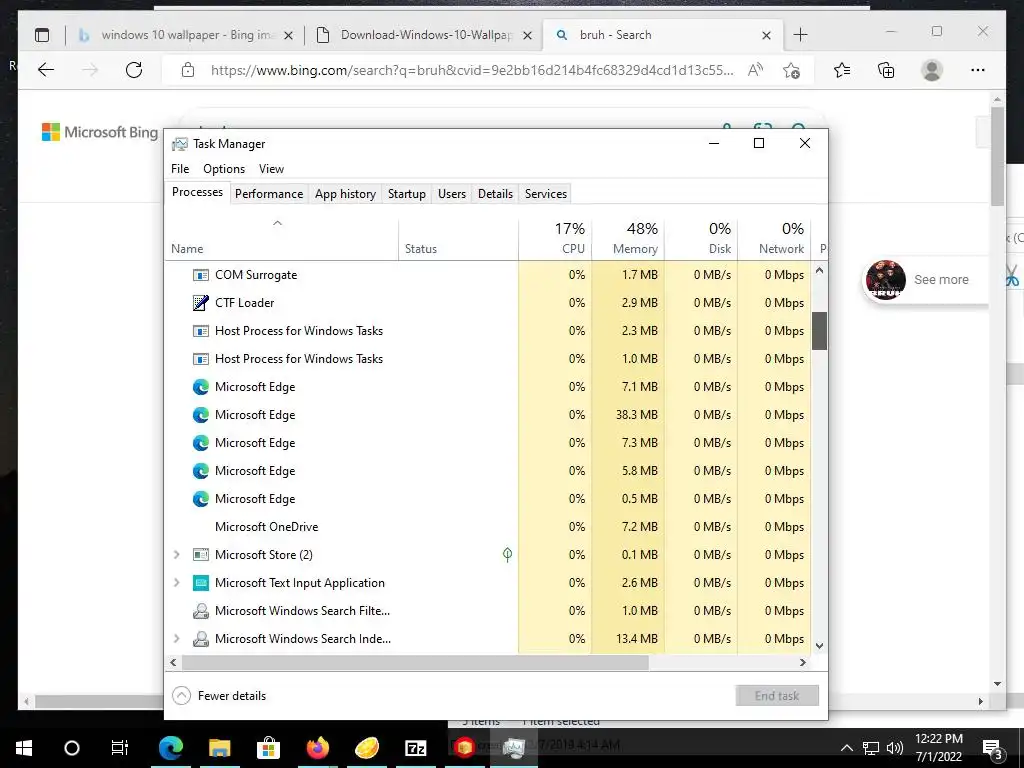This screenshot has height=768, width=1024.
Task: Open the network tray icon
Action: pos(871,748)
